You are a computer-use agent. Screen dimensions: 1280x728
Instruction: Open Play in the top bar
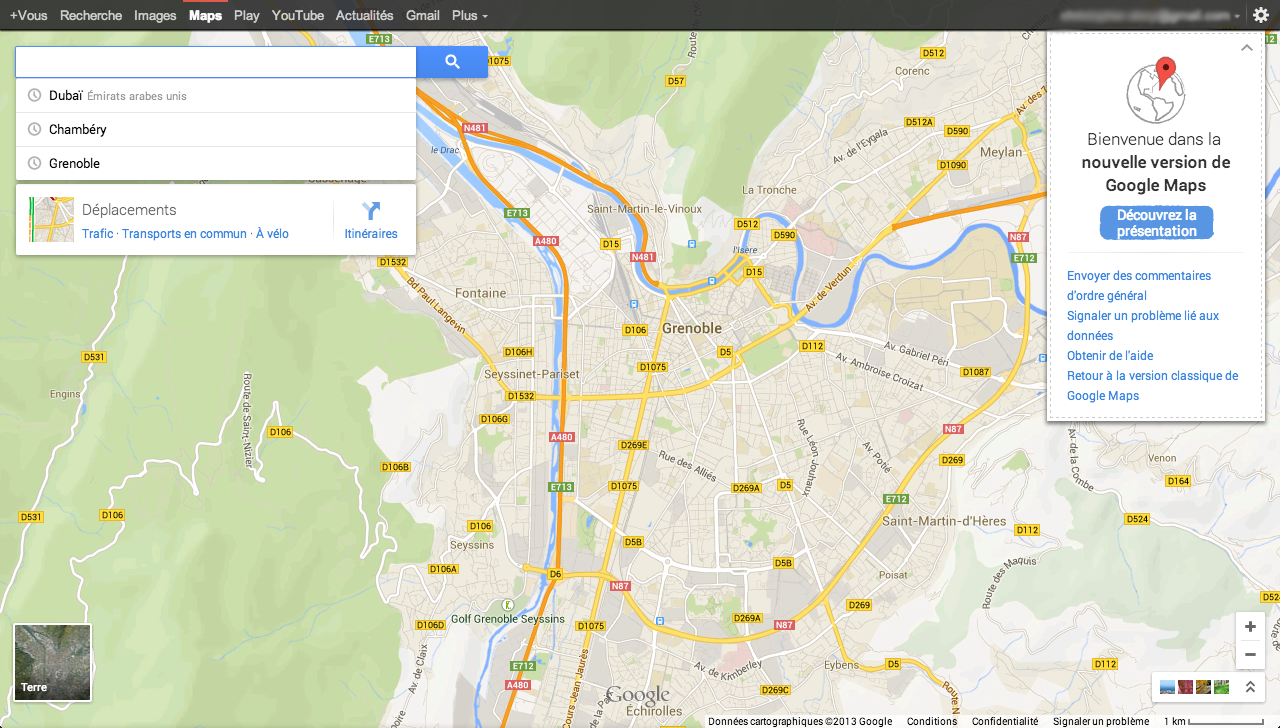[247, 16]
